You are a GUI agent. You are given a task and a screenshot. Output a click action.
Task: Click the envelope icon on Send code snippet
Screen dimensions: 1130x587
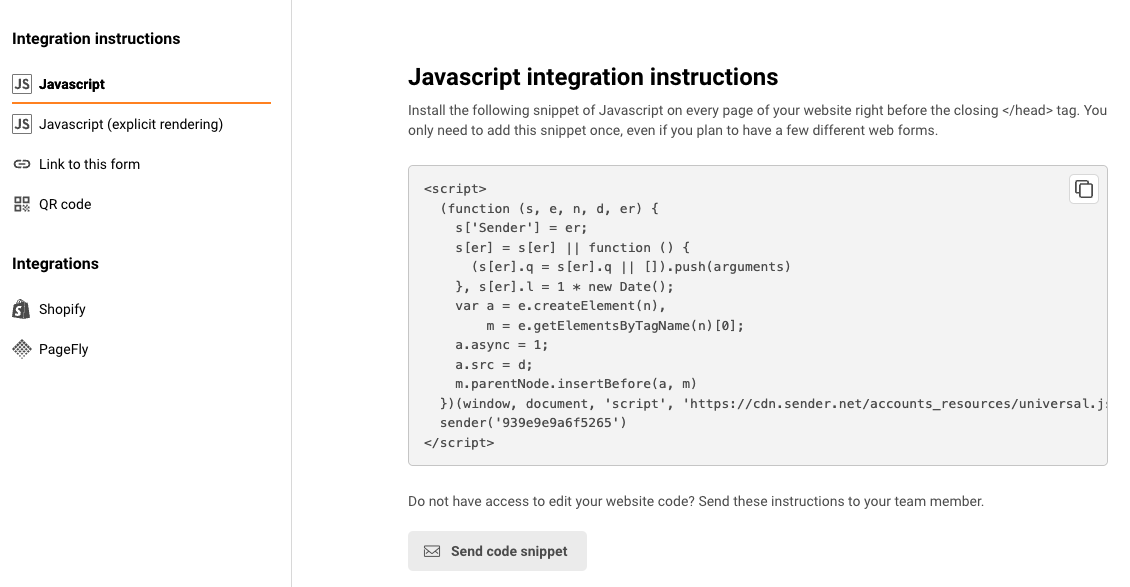432,551
